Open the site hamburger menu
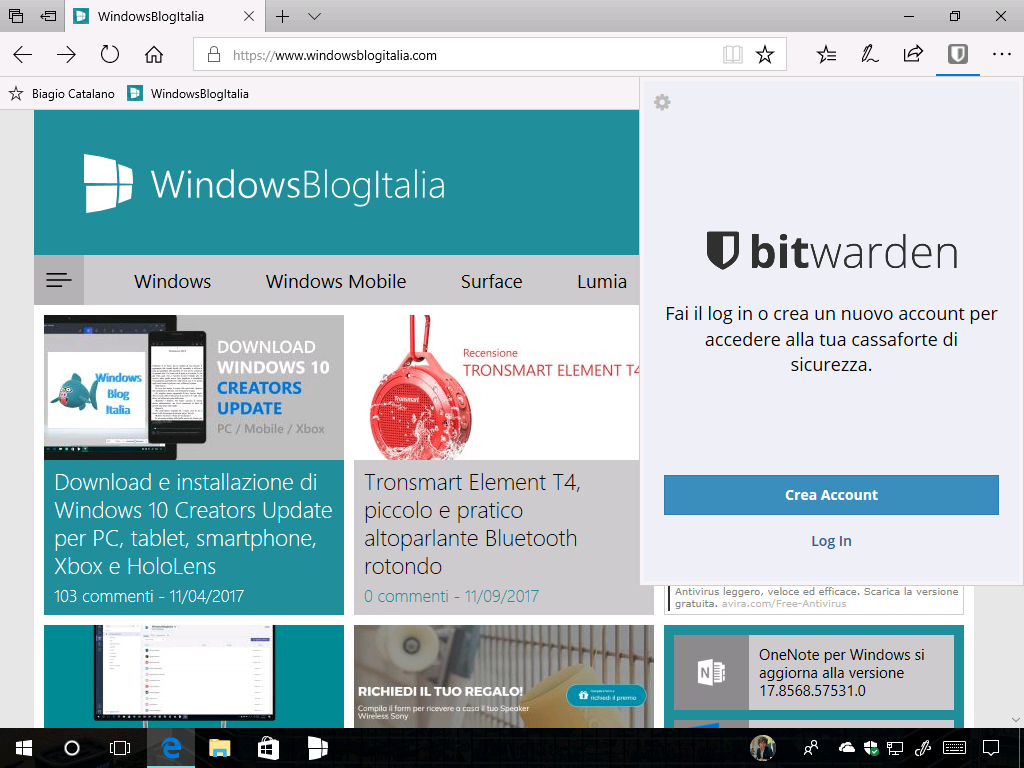 click(59, 280)
